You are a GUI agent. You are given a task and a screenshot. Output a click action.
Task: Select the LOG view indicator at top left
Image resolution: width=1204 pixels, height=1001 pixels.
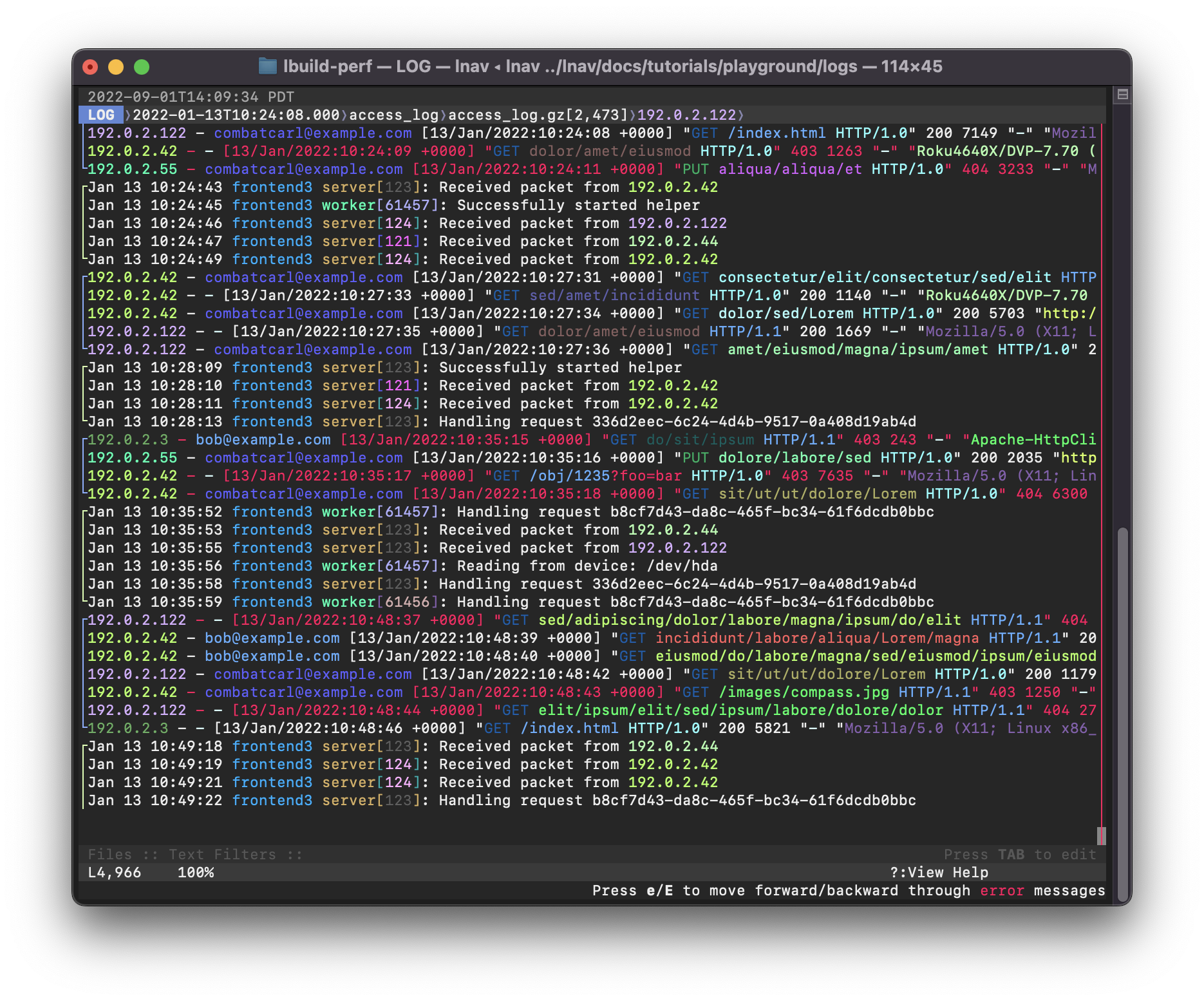102,114
